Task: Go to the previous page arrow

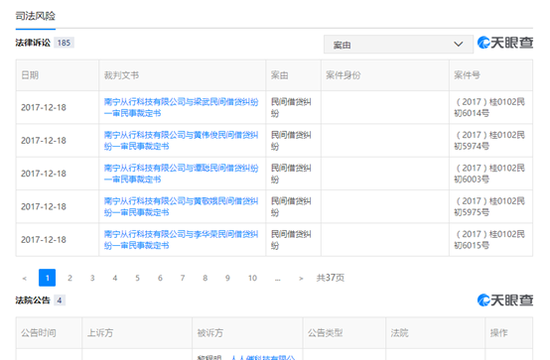Action: click(24, 278)
